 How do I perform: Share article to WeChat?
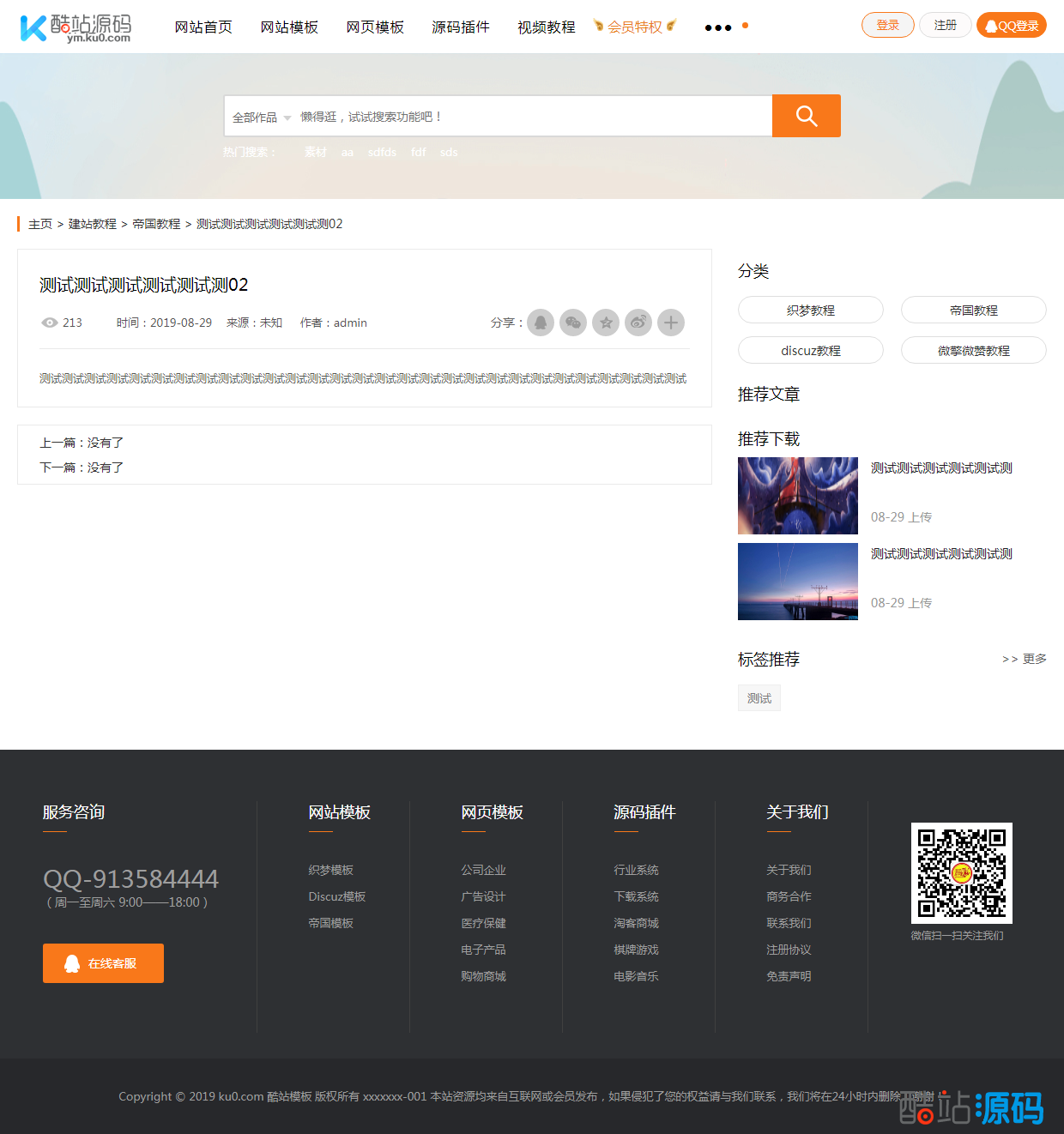pos(573,323)
